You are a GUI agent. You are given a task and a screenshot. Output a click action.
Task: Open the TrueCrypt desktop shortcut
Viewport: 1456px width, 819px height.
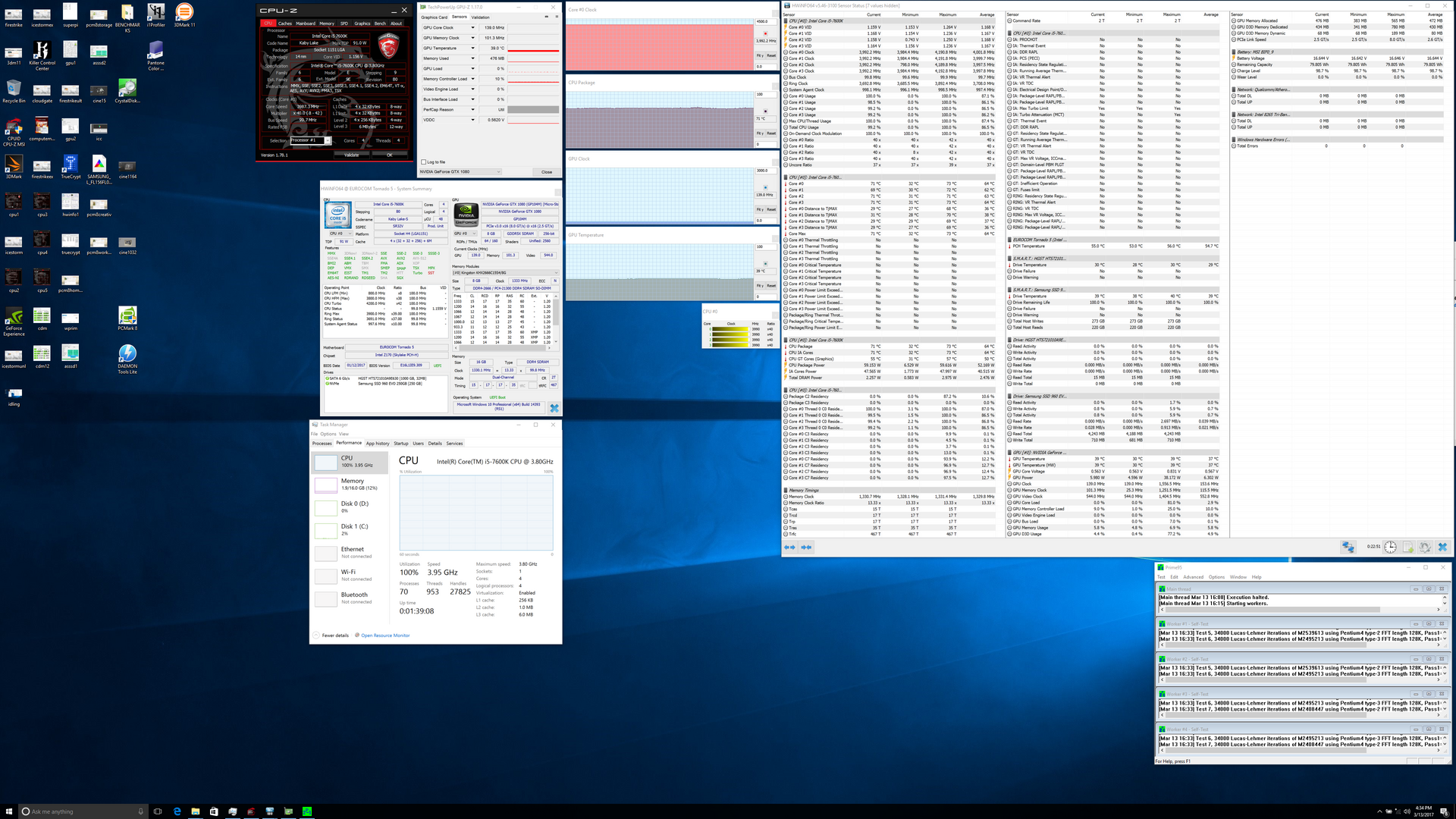click(x=71, y=166)
